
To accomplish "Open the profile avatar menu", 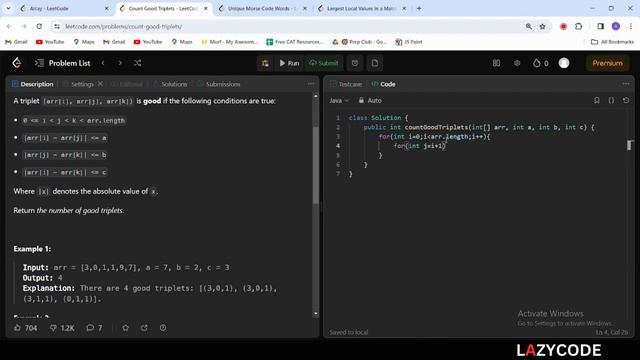I will (564, 63).
